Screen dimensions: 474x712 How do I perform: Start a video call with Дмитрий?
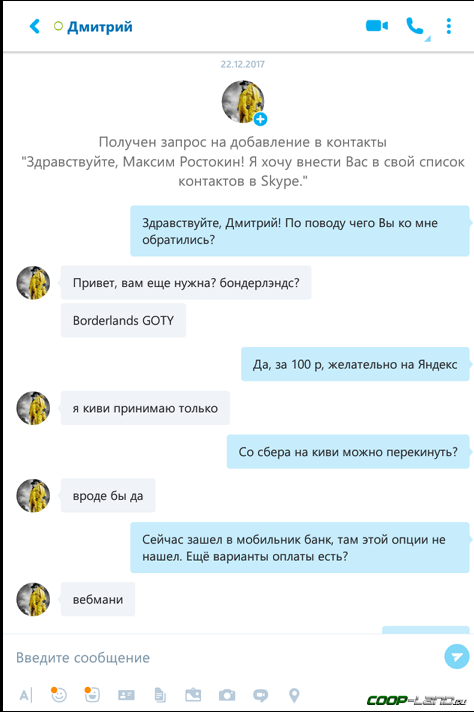coord(376,26)
